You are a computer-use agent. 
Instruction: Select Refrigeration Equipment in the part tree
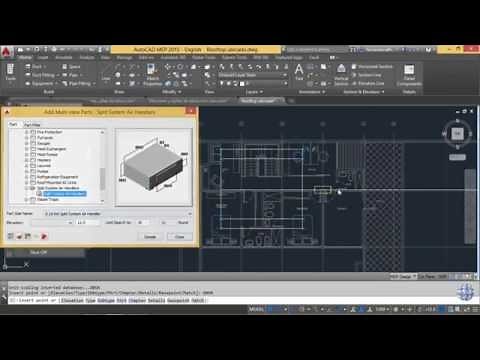coord(57,177)
